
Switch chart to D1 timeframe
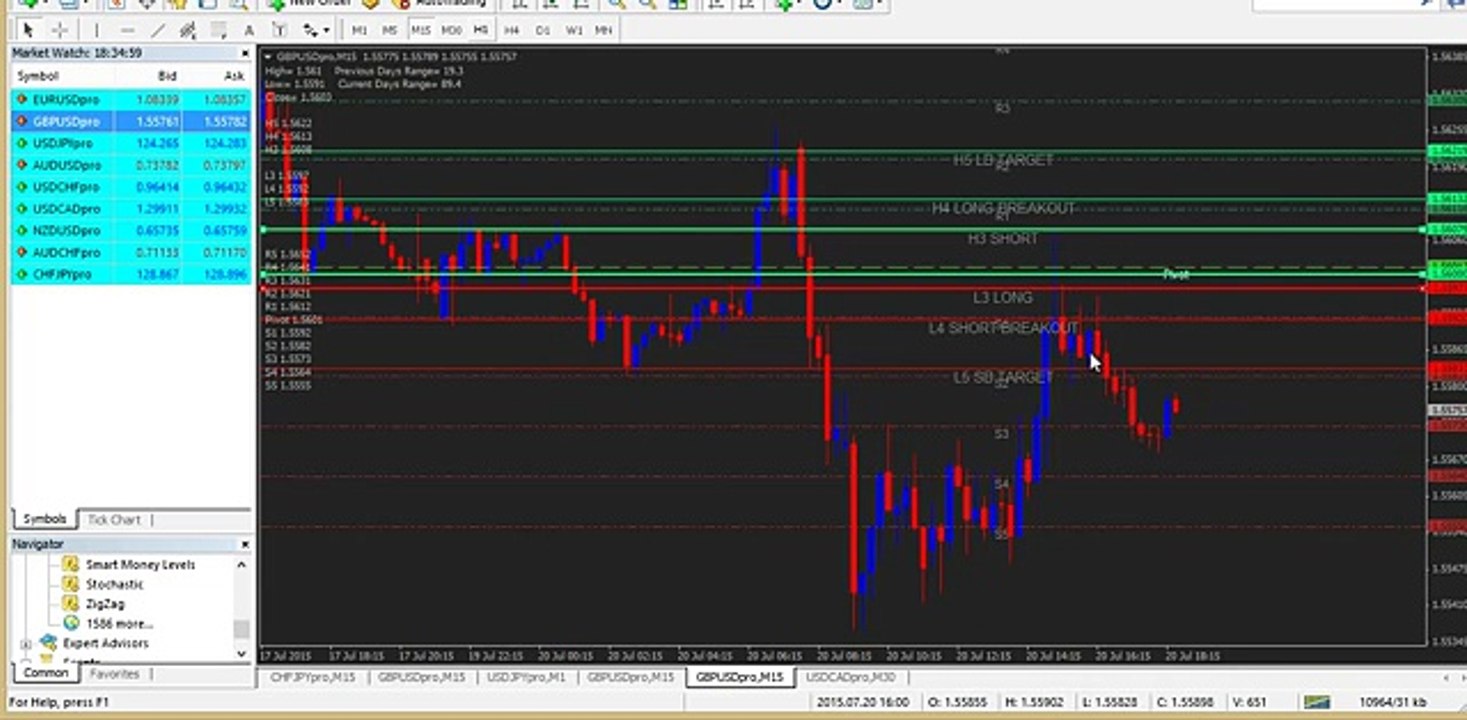tap(543, 30)
